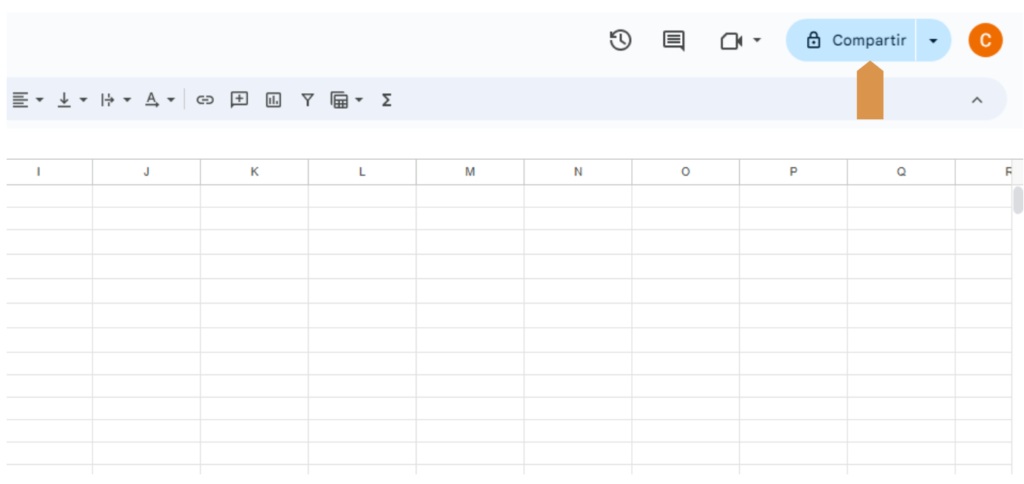Create a filter with funnel icon
1024x484 pixels.
click(307, 100)
